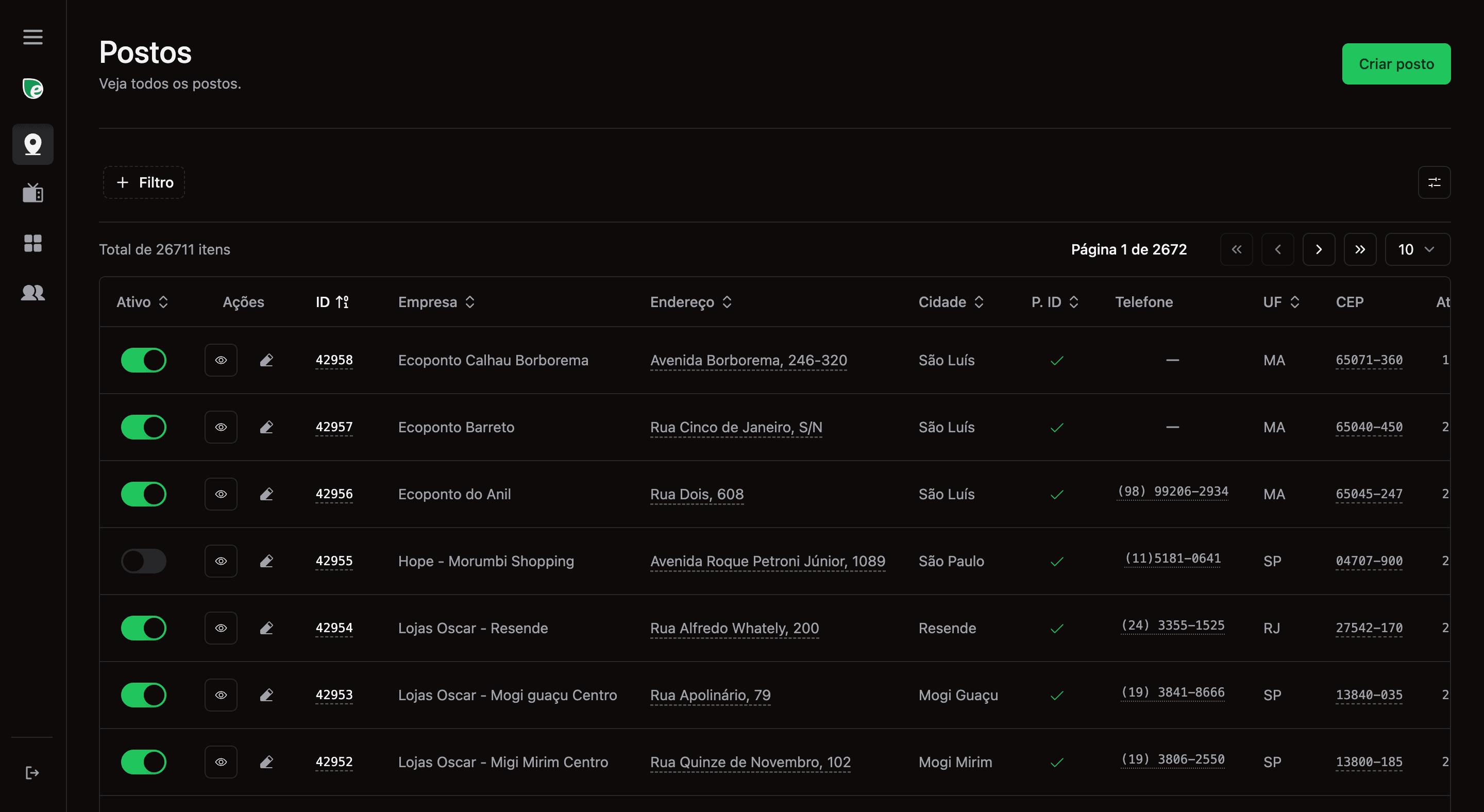Click the Criar posto button
1484x812 pixels.
click(1396, 64)
